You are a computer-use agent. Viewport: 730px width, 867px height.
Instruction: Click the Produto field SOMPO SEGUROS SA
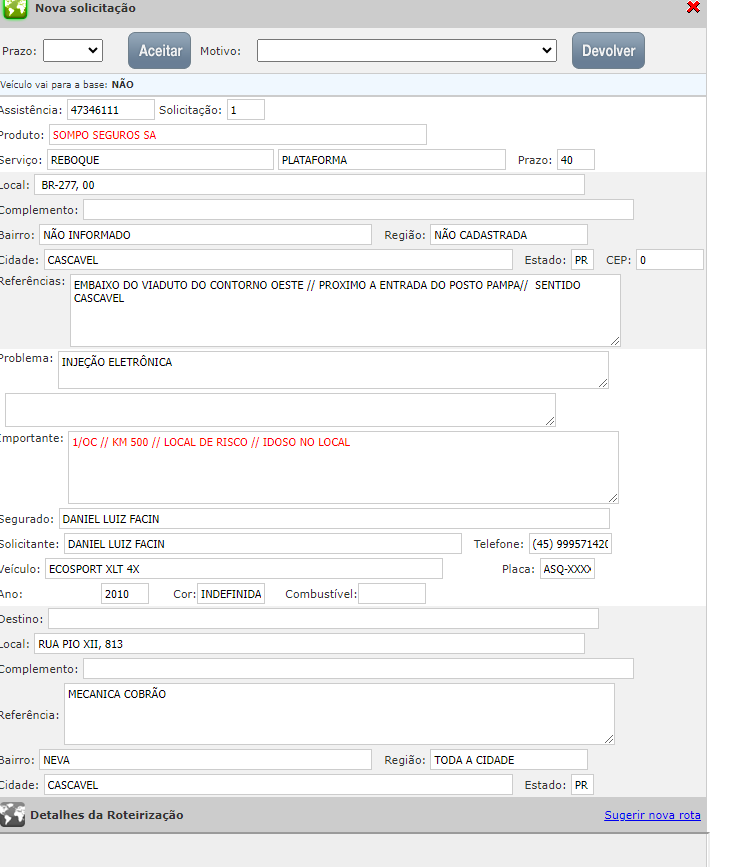(x=238, y=135)
